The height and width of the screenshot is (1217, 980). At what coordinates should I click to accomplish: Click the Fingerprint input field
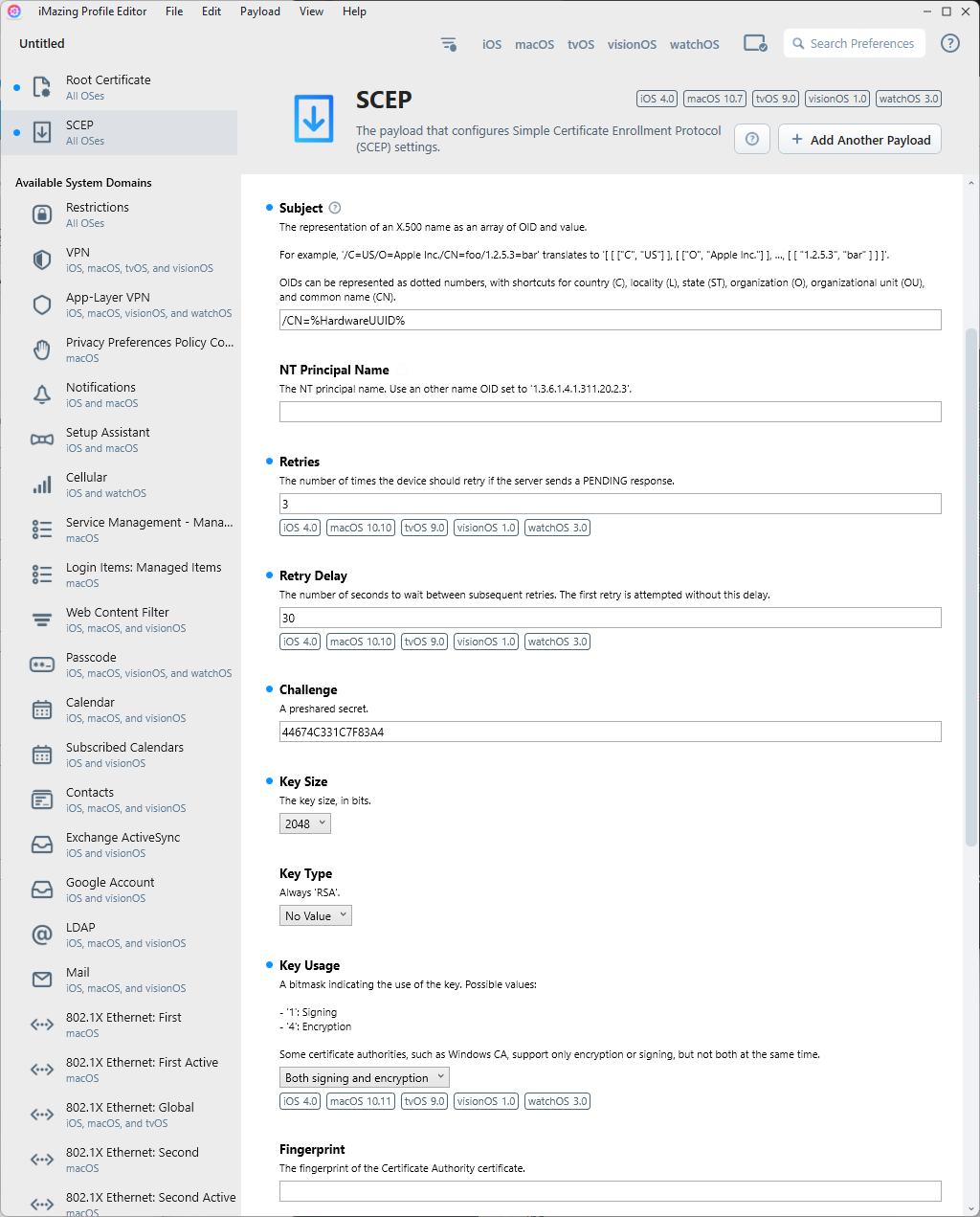click(x=611, y=1191)
